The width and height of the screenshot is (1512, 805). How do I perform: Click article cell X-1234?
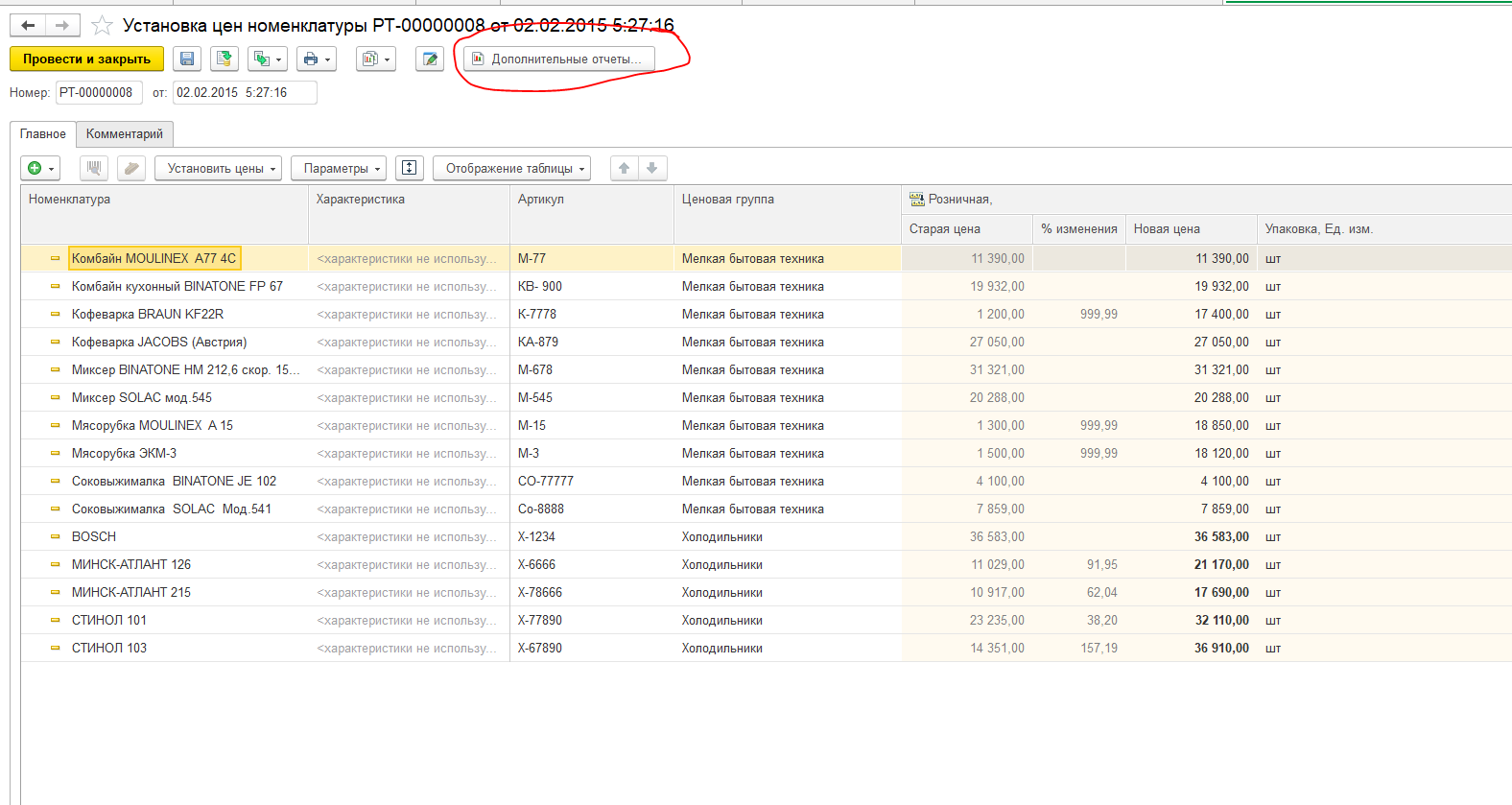pos(592,537)
